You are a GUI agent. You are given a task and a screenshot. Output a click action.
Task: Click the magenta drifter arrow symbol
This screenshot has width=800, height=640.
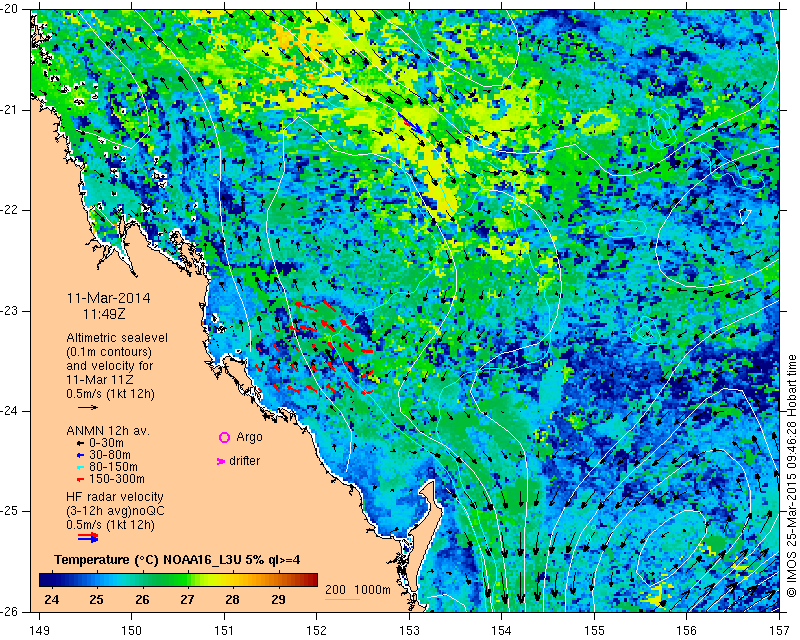pos(221,461)
